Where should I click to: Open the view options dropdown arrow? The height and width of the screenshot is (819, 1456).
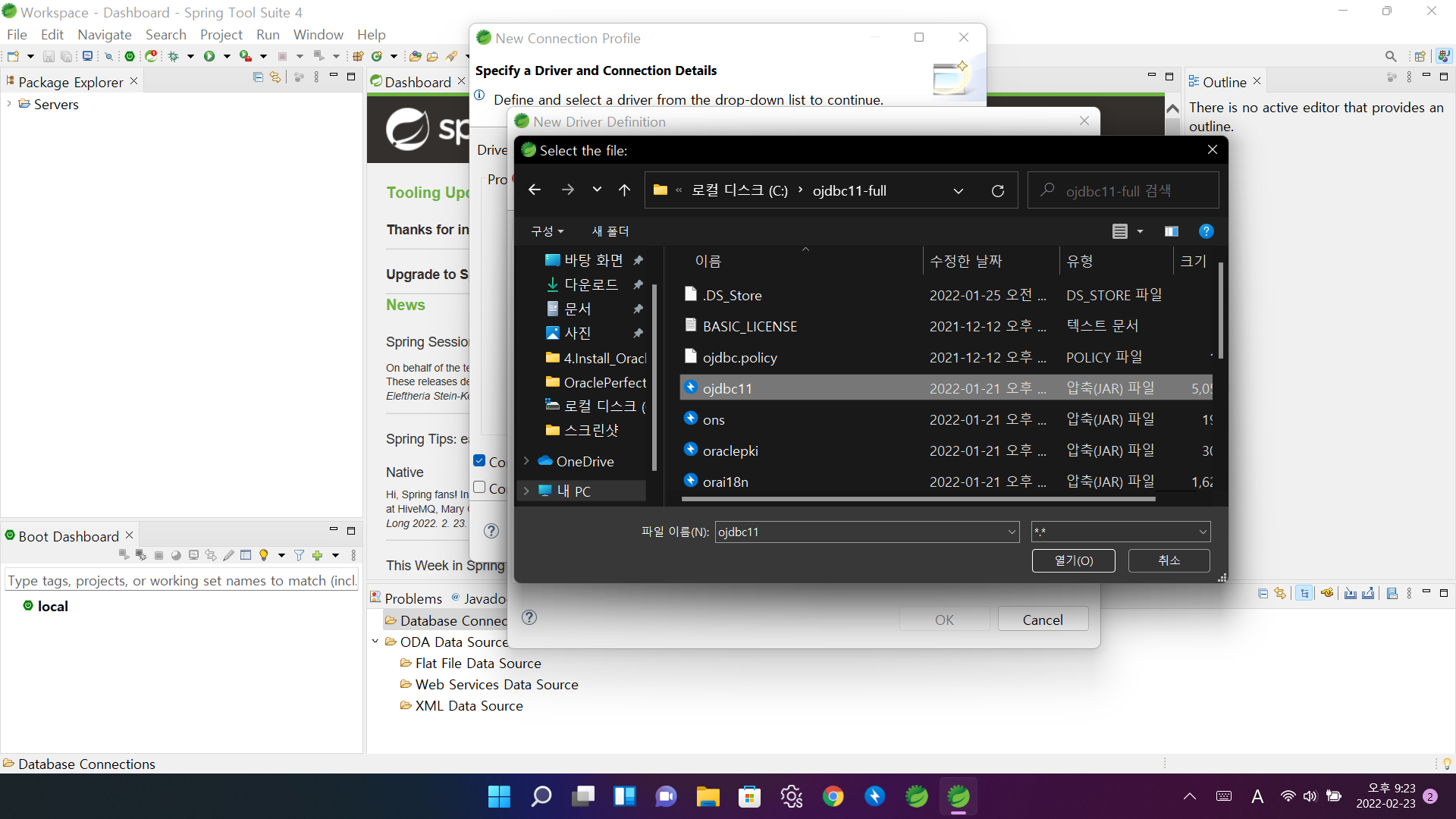pyautogui.click(x=1140, y=231)
